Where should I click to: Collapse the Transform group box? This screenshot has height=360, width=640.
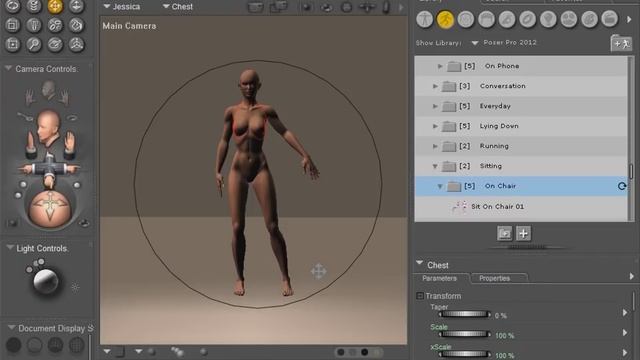420,296
